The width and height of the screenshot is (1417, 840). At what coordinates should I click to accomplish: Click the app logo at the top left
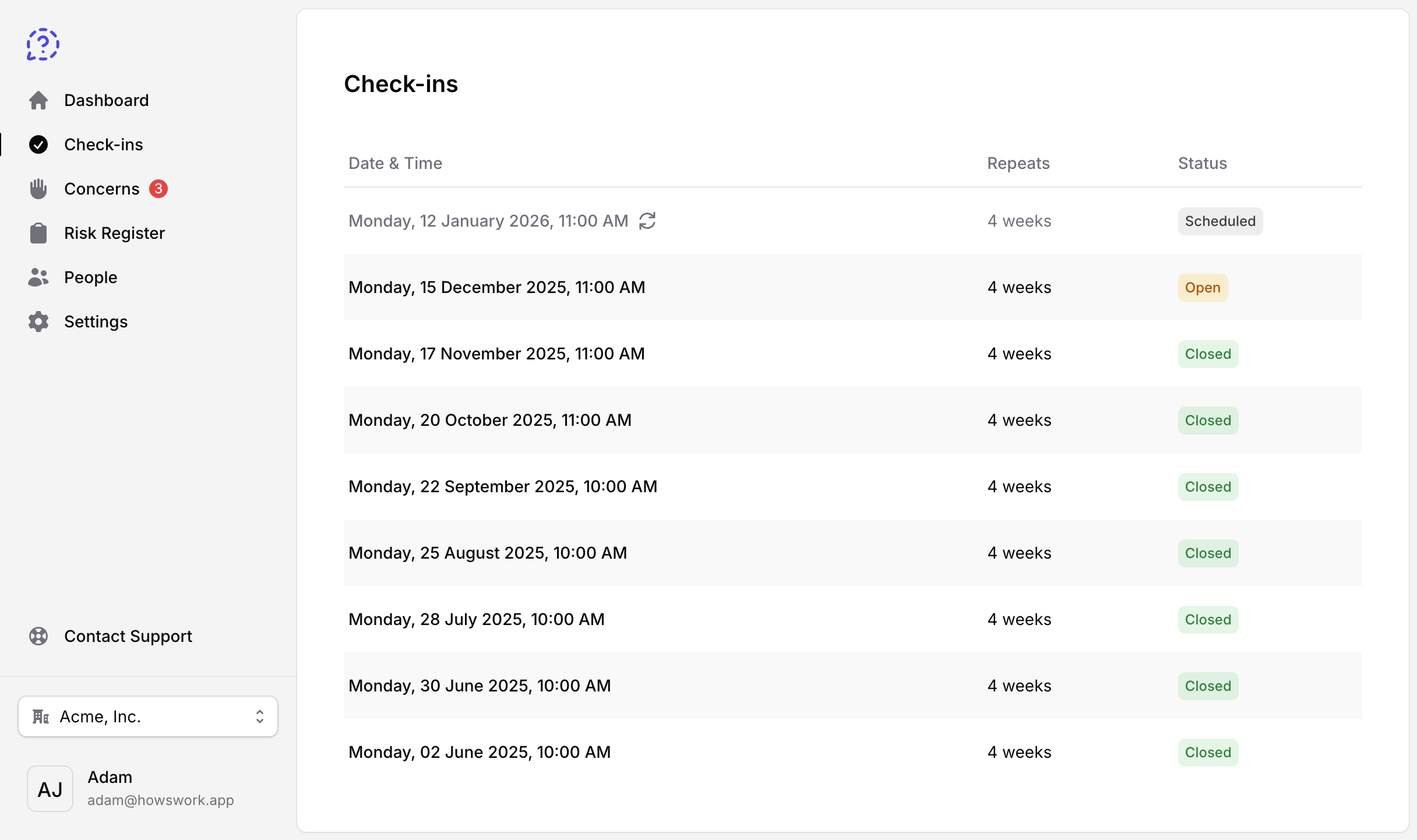click(43, 44)
